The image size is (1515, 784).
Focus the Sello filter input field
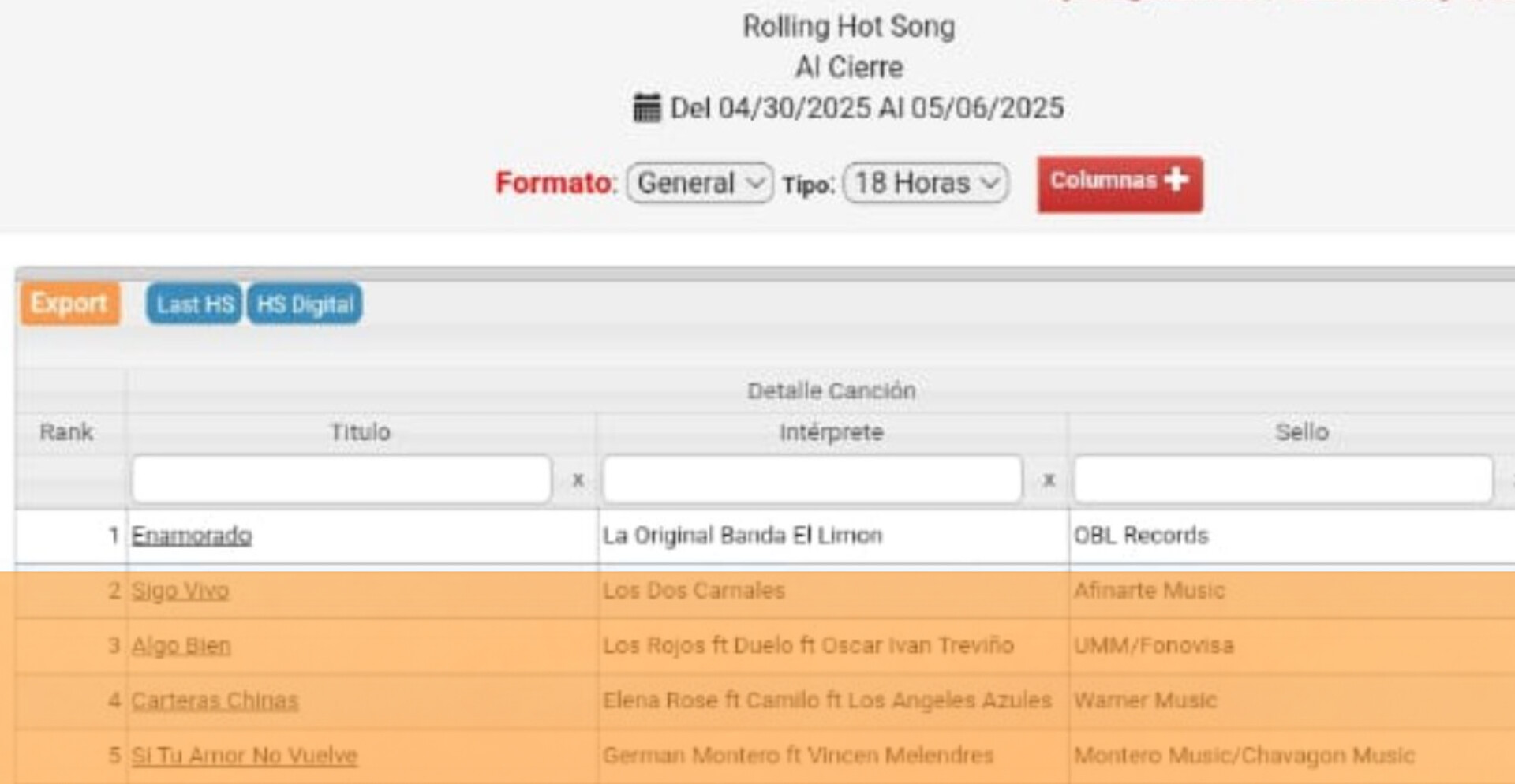[x=1283, y=479]
